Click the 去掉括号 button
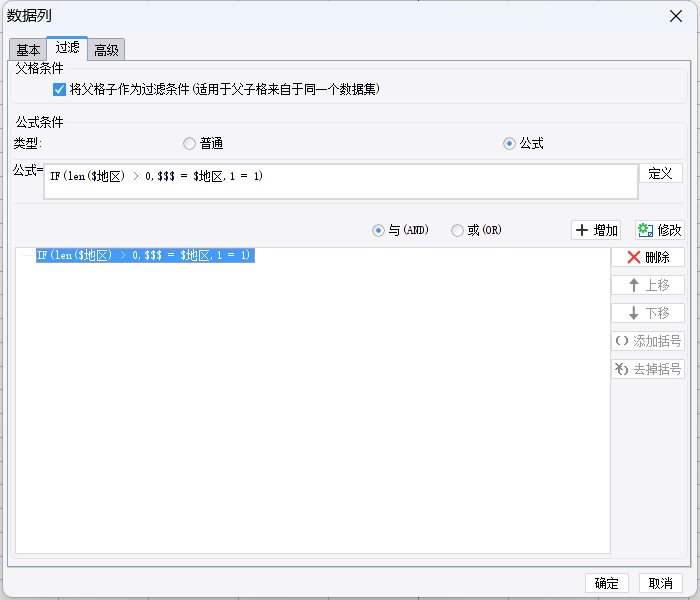The image size is (700, 600). pos(648,369)
